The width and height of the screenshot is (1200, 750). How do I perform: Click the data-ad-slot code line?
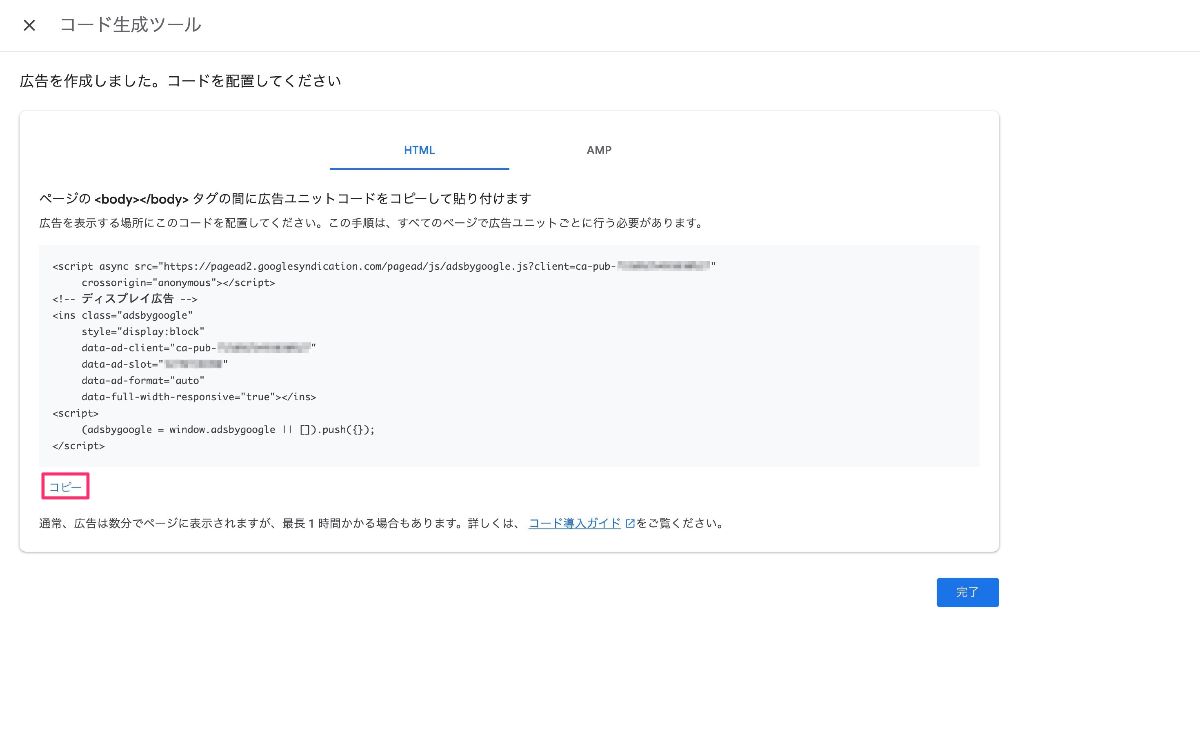click(x=155, y=364)
